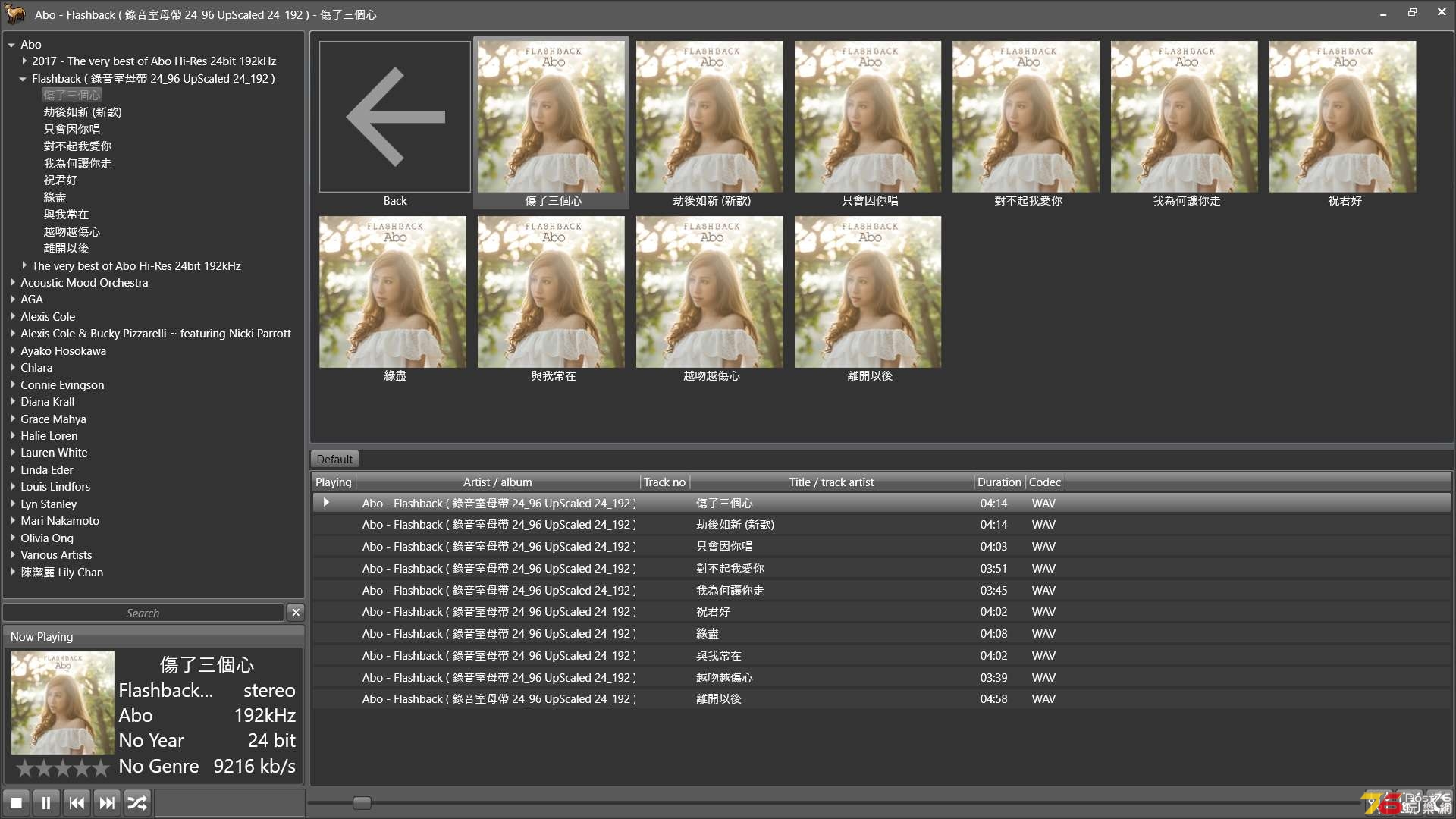
Task: Sort by Codec column header
Action: (1044, 482)
